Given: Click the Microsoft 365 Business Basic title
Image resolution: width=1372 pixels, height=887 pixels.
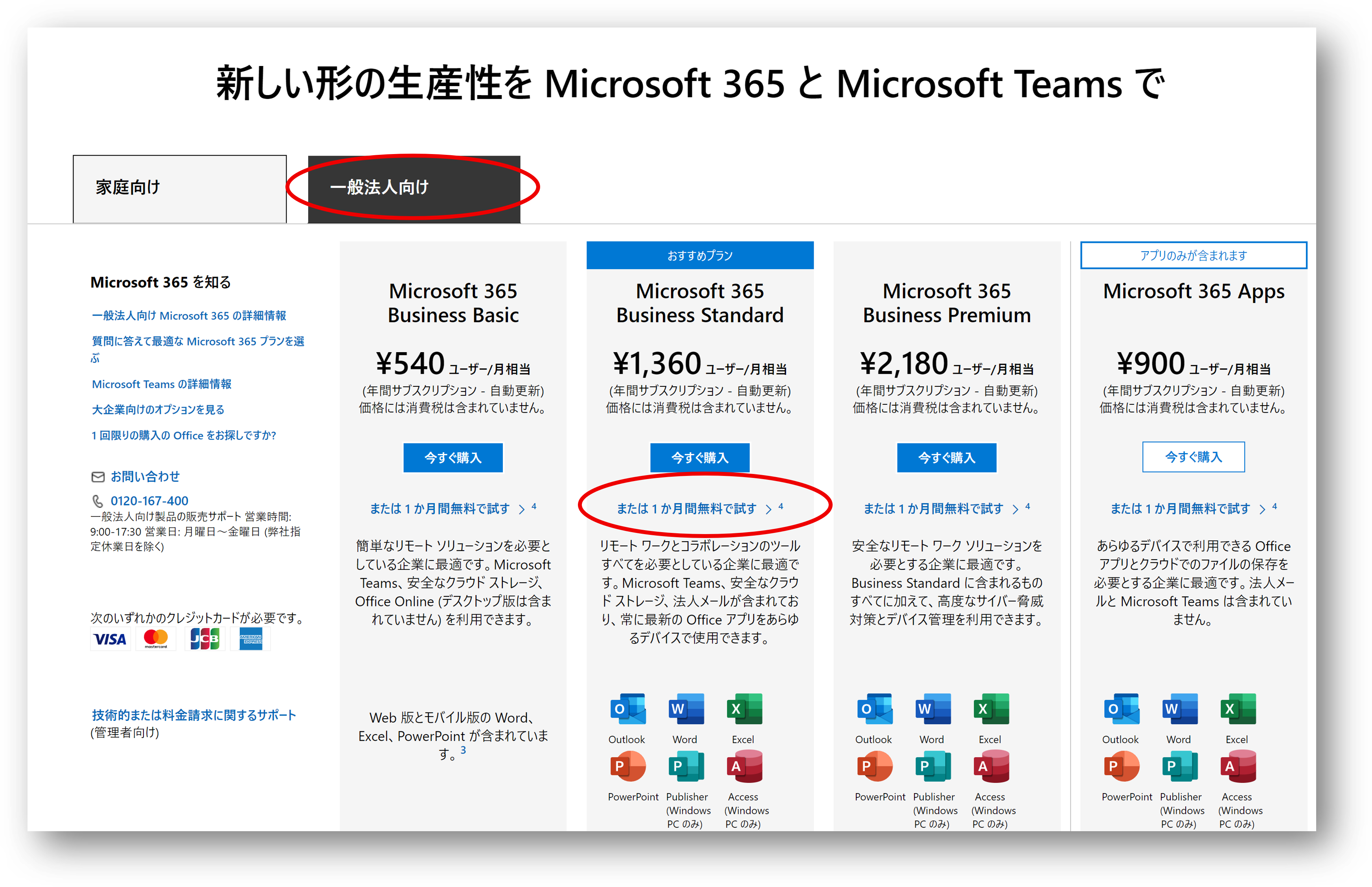Looking at the screenshot, I should (453, 303).
